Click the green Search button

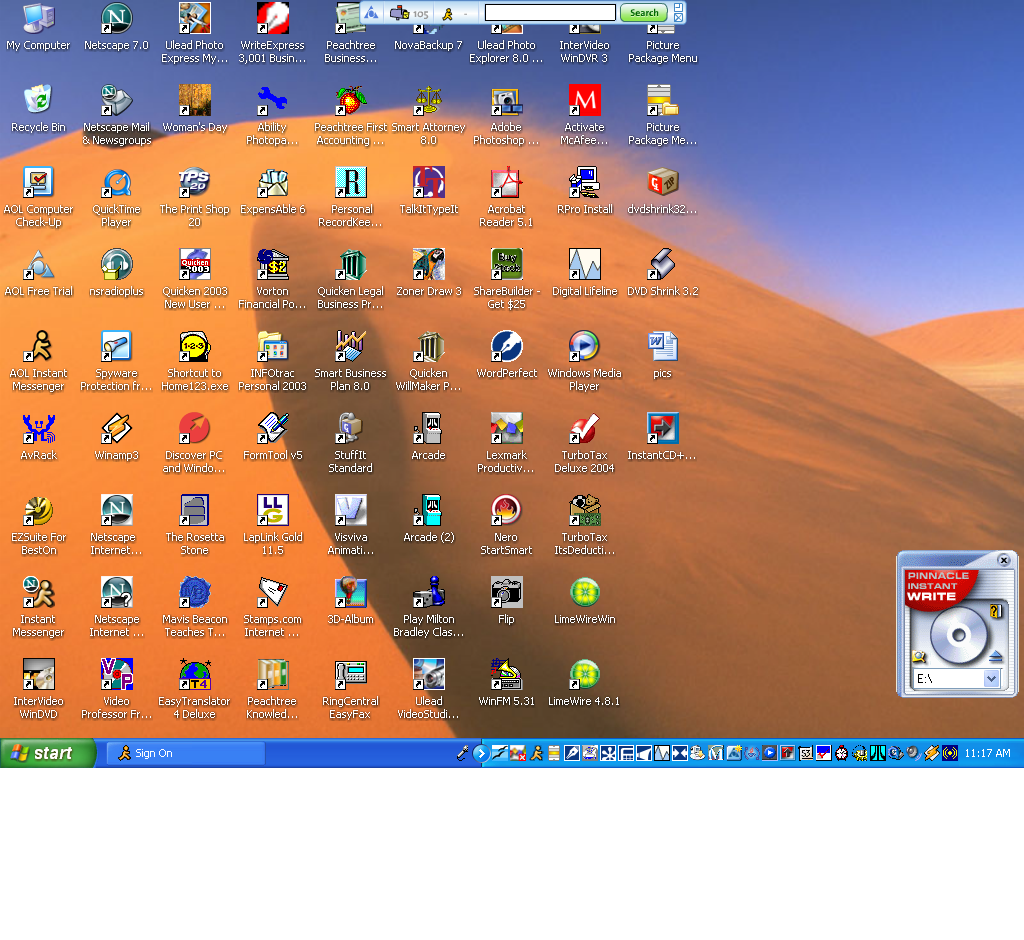coord(644,12)
